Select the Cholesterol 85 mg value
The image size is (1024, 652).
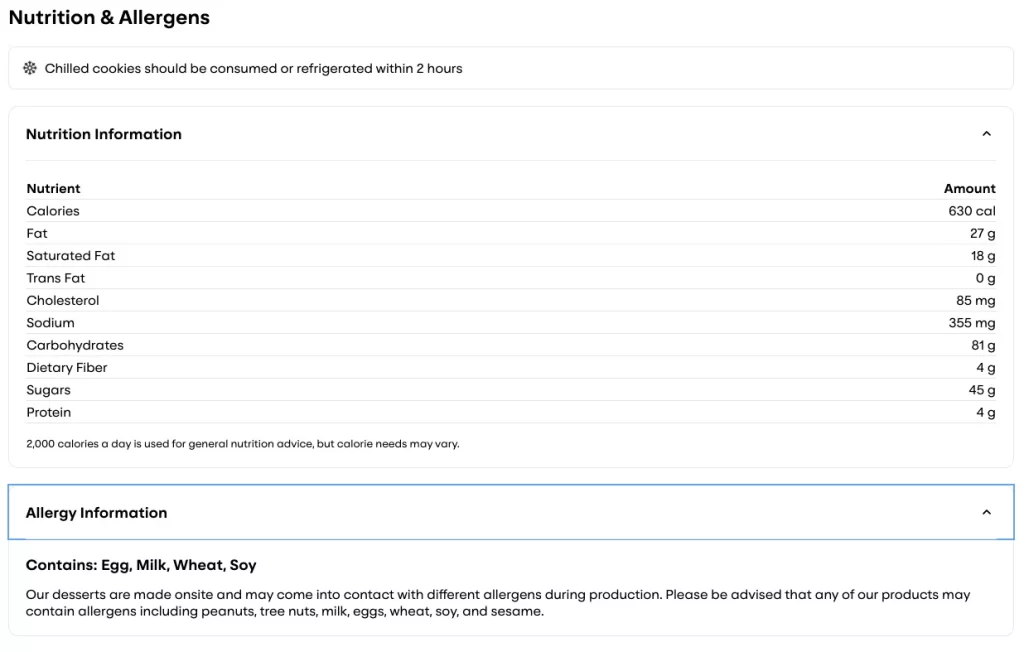pyautogui.click(x=975, y=300)
